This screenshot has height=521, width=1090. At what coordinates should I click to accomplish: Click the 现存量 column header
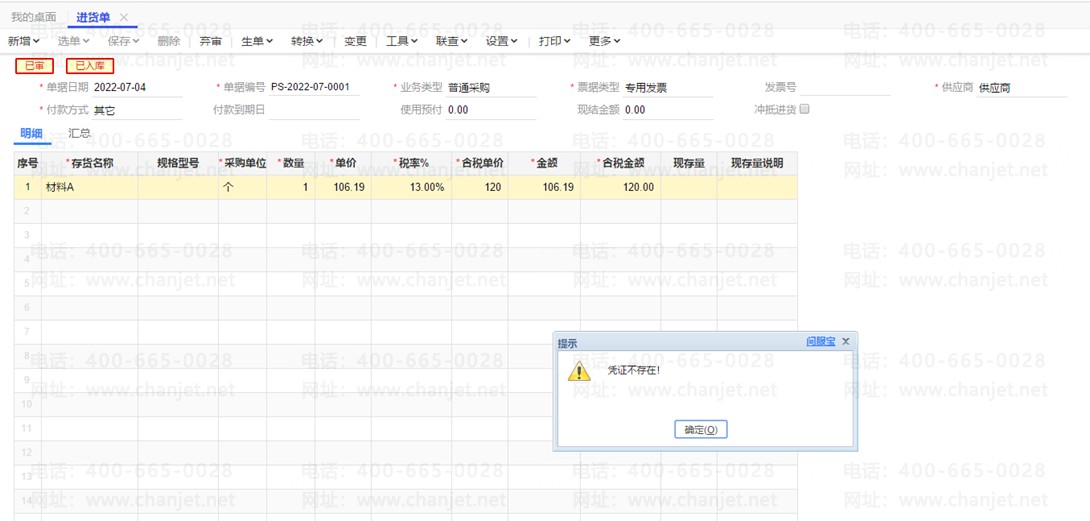pos(689,163)
